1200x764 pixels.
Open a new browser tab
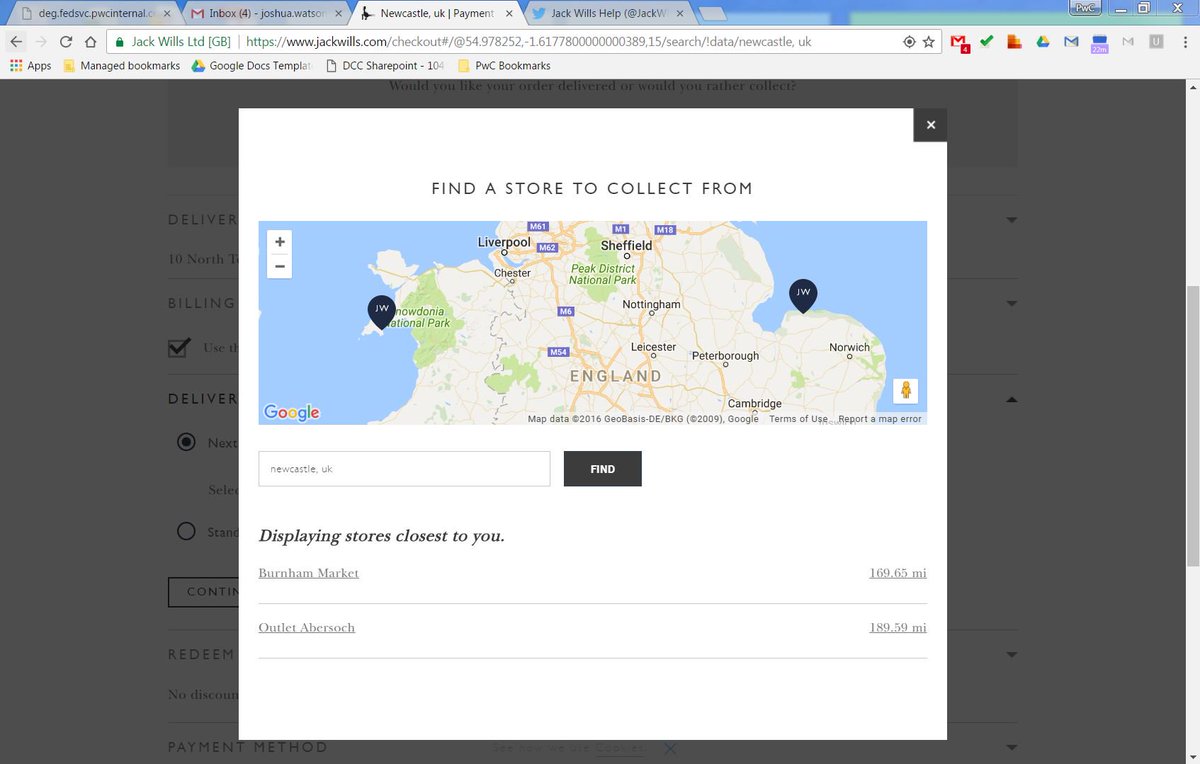click(x=711, y=14)
